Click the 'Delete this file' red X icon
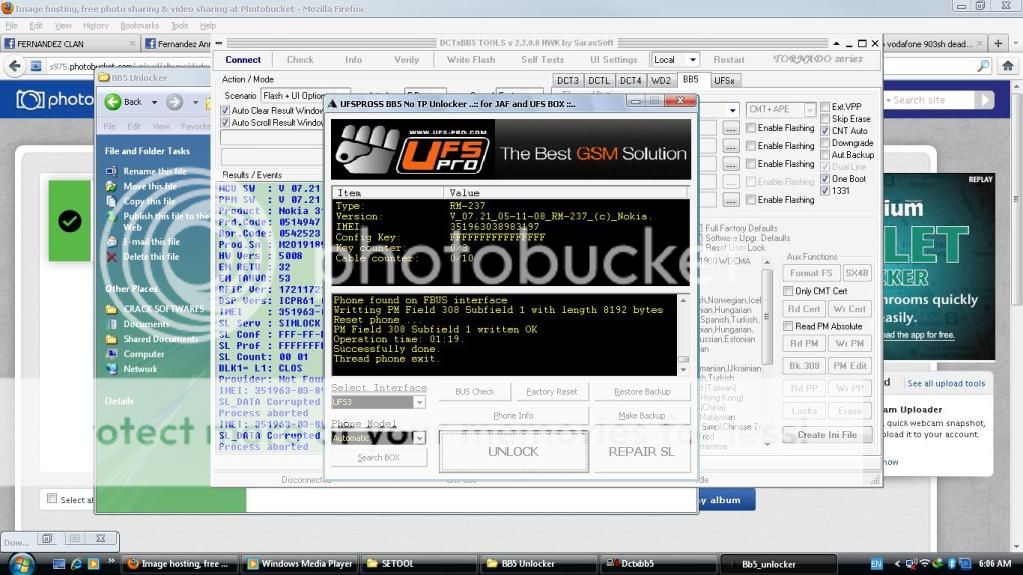Viewport: 1023px width, 575px height. [112, 257]
